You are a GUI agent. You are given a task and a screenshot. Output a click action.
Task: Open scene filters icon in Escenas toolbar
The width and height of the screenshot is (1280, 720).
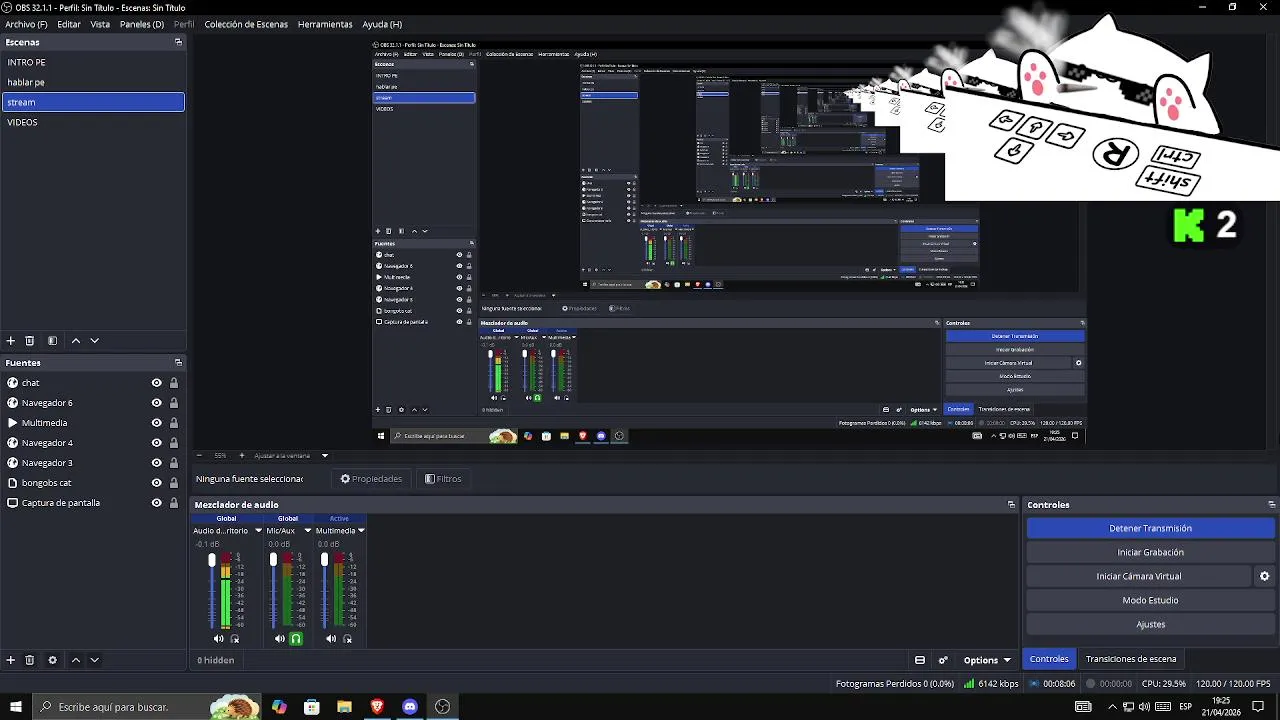pos(52,341)
